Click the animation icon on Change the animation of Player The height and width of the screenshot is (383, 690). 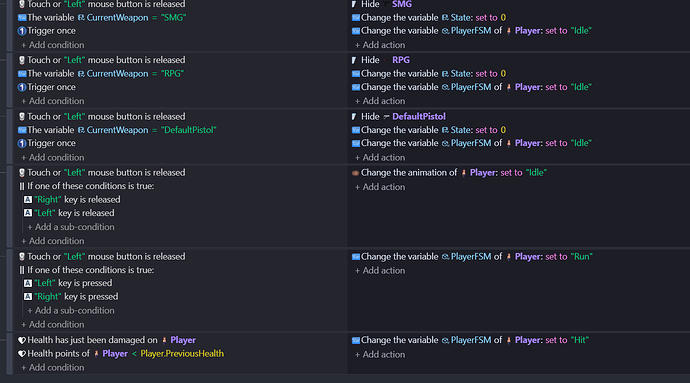pos(356,173)
